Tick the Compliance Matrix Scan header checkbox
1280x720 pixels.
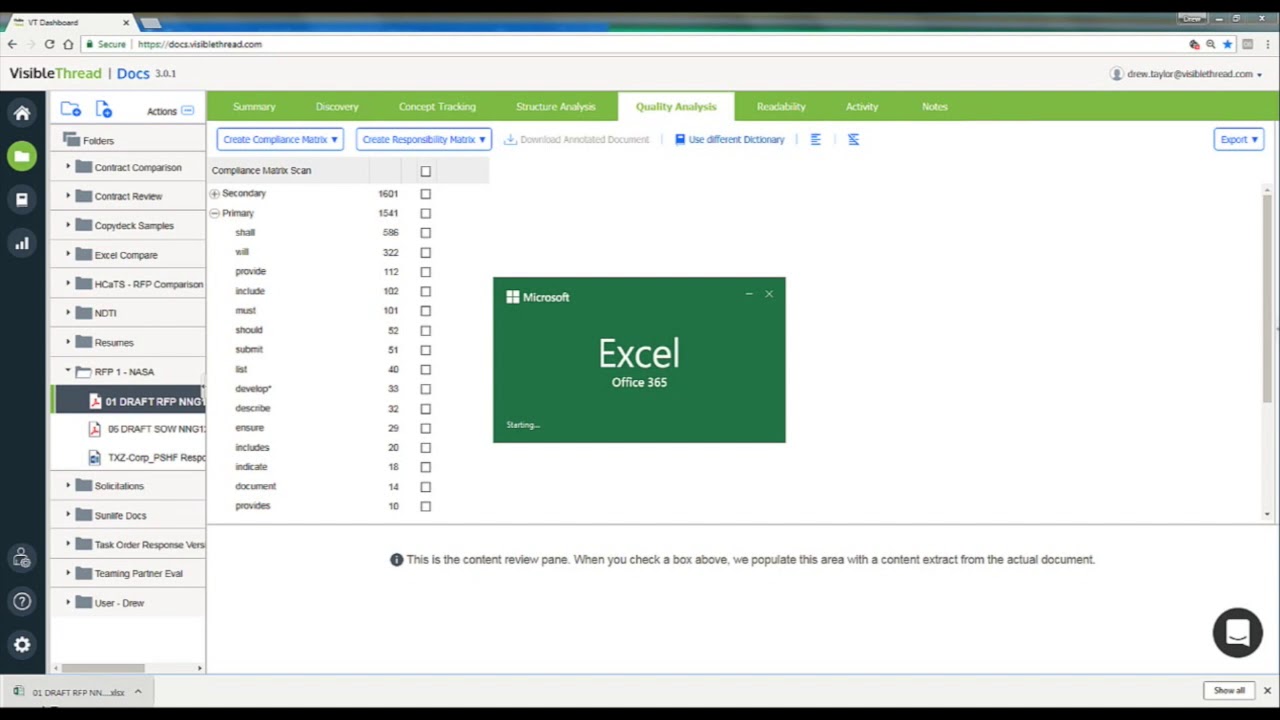click(426, 172)
